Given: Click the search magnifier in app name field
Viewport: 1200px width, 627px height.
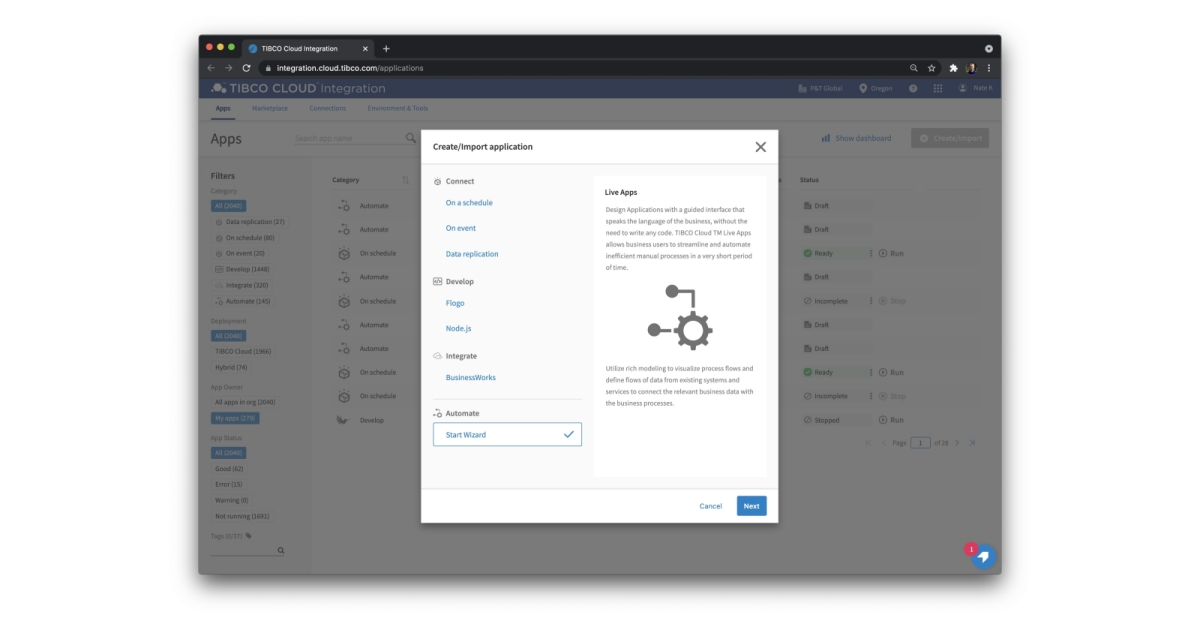Looking at the screenshot, I should [x=411, y=139].
